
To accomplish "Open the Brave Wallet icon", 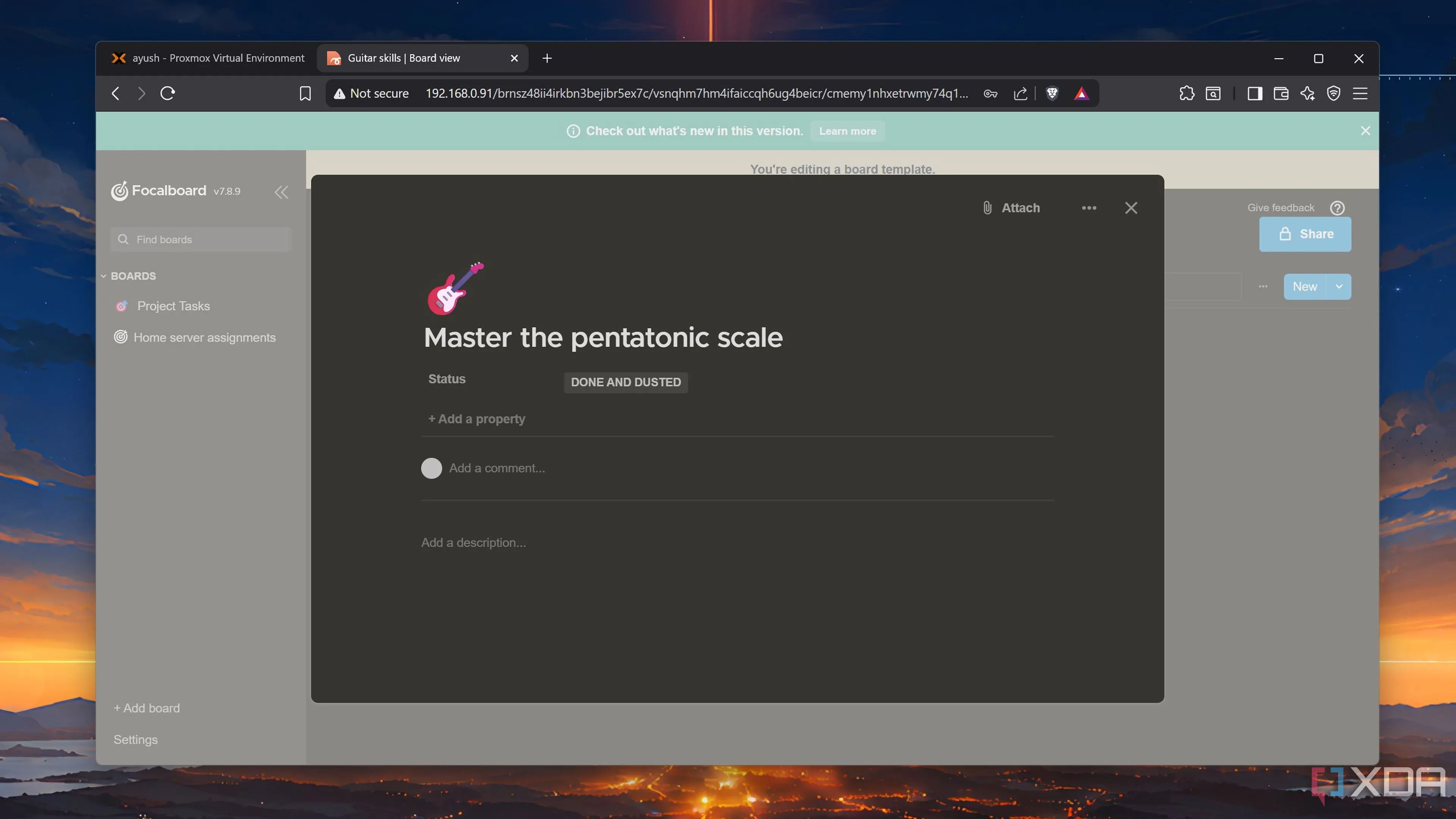I will pyautogui.click(x=1281, y=93).
